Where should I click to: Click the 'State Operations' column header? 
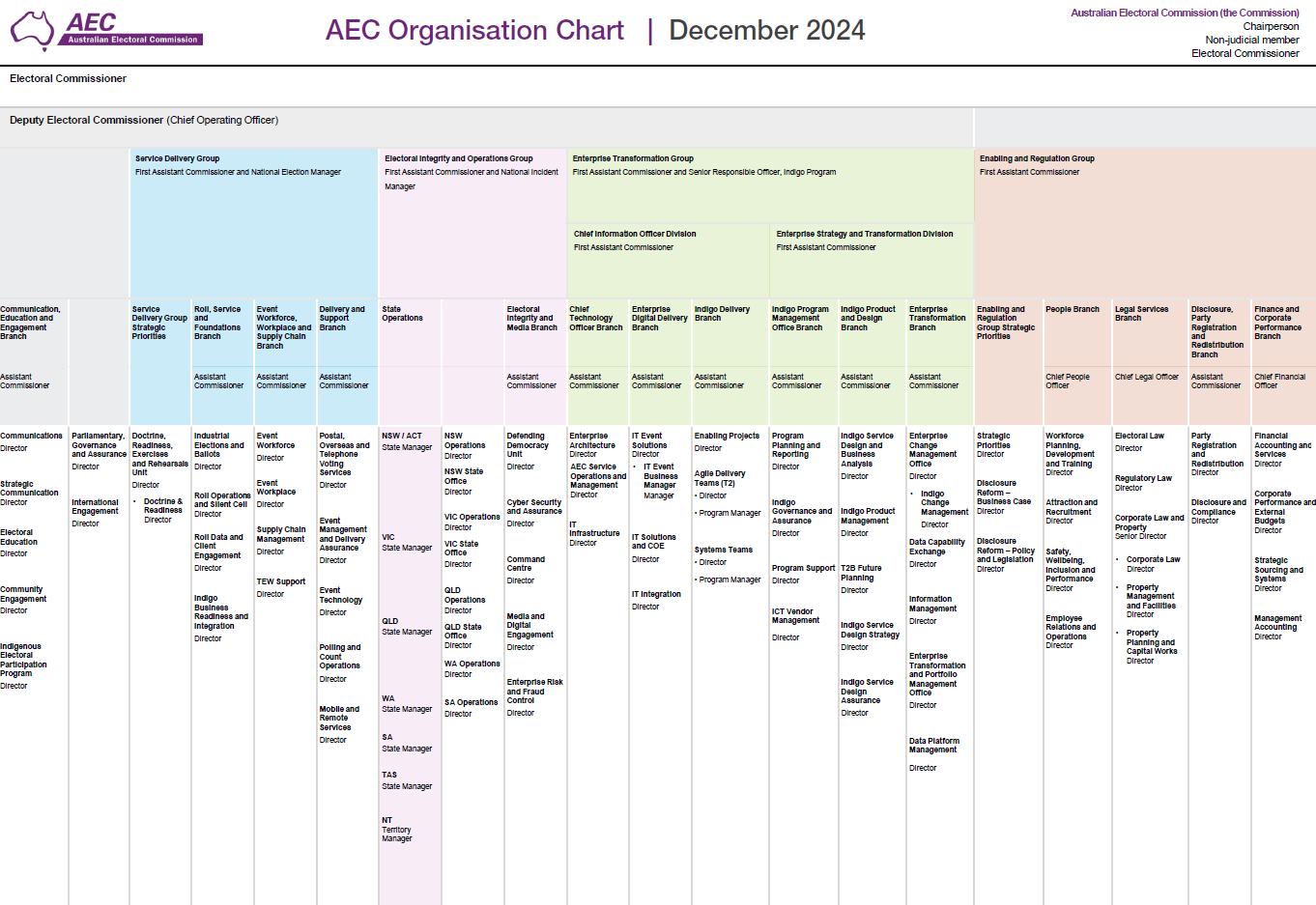[x=402, y=314]
